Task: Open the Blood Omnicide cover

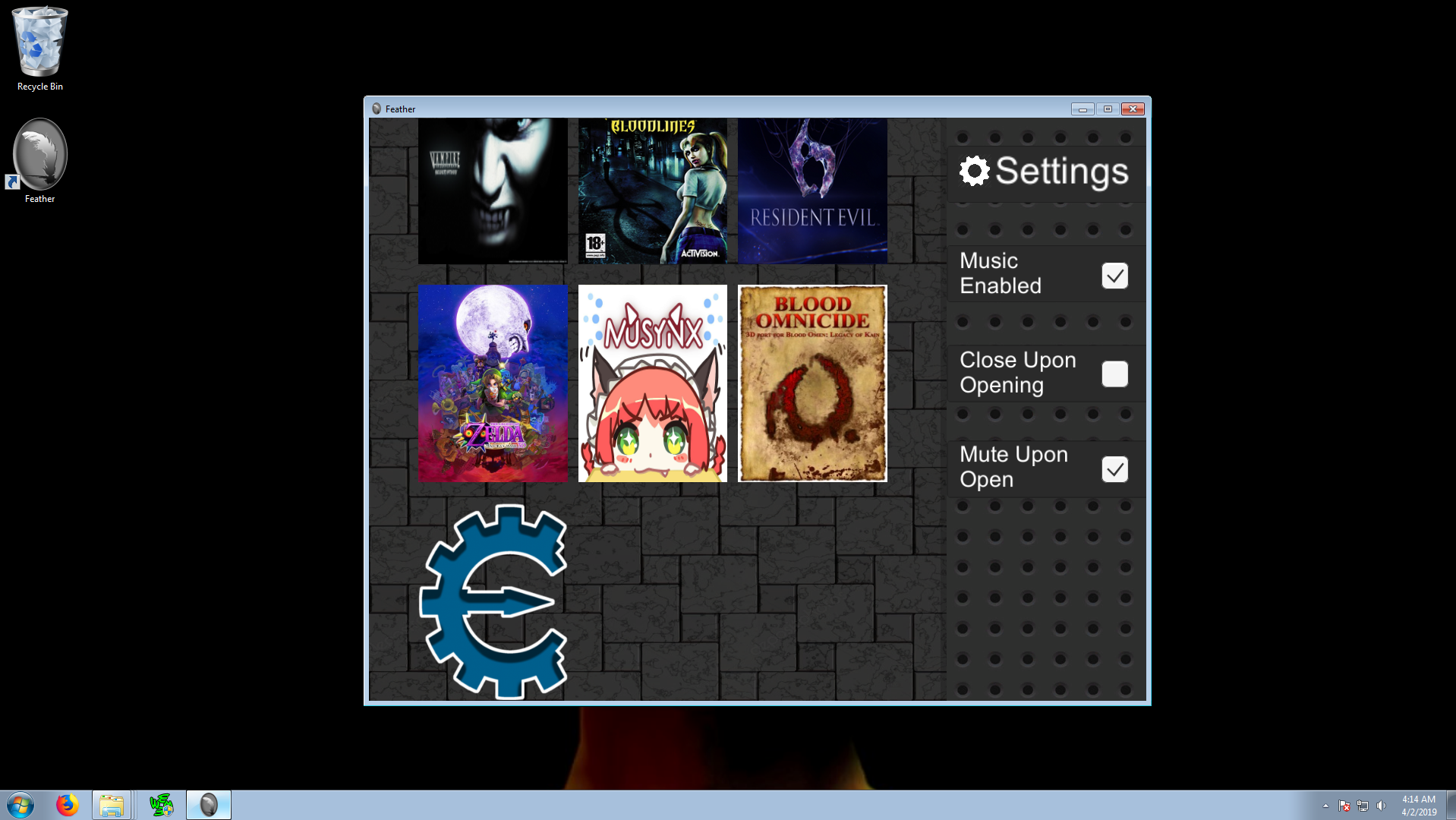Action: pyautogui.click(x=812, y=383)
